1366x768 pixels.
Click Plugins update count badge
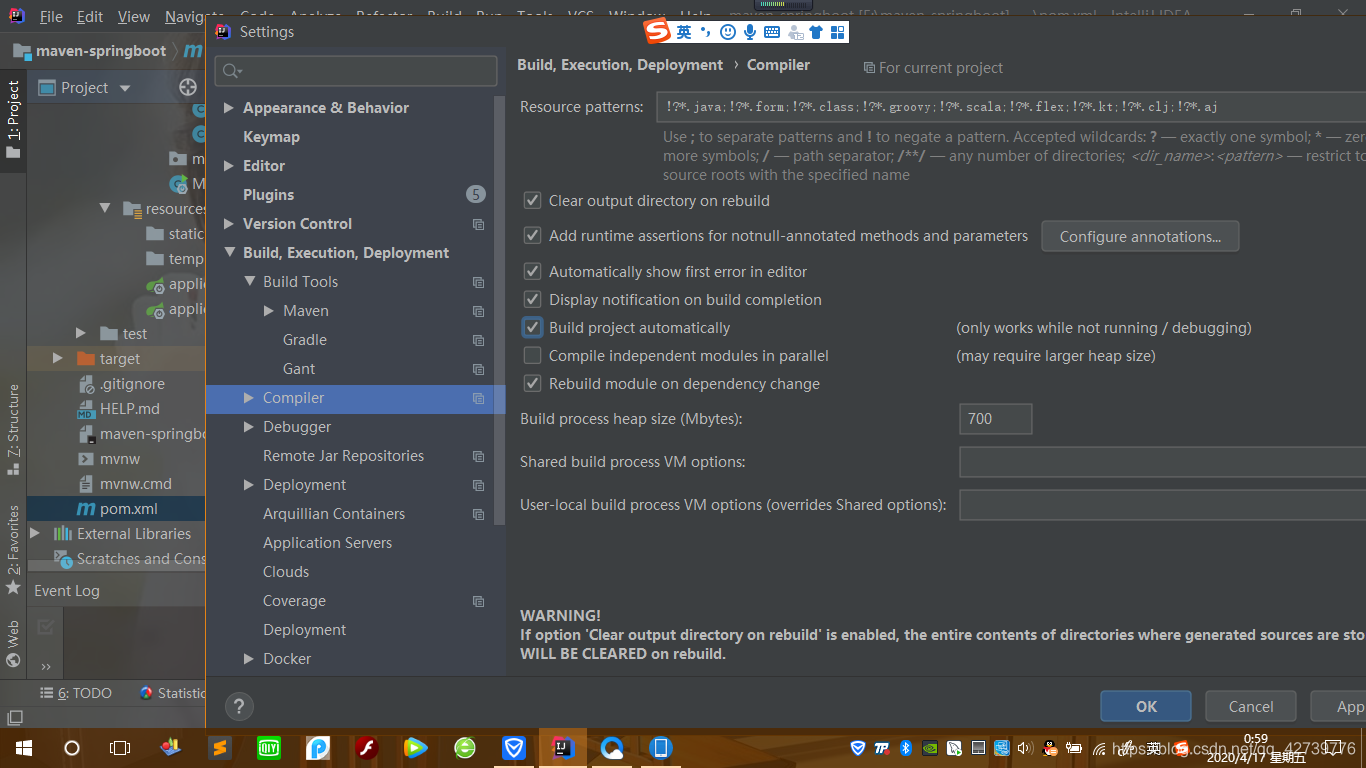tap(476, 194)
